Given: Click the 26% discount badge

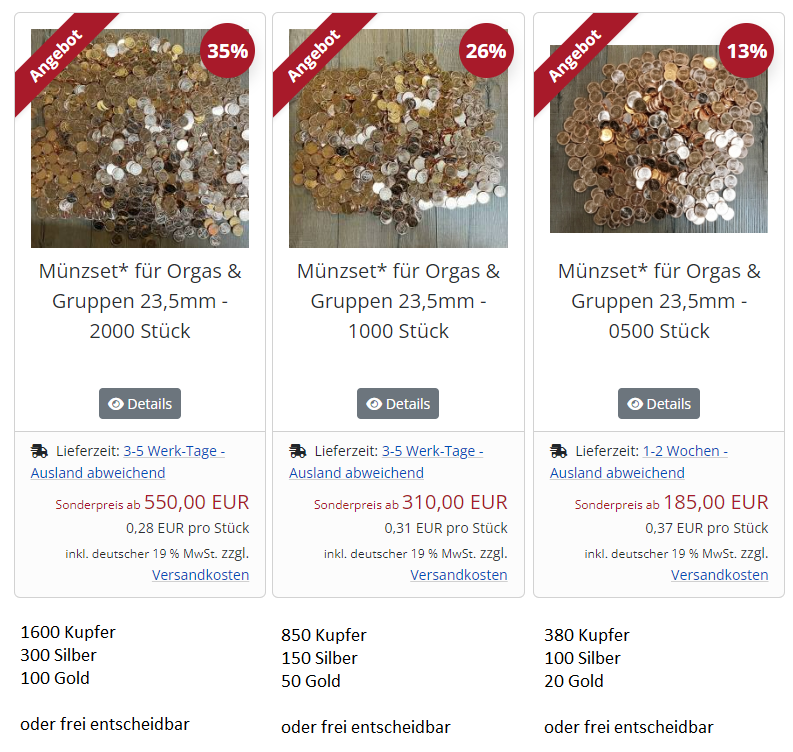Looking at the screenshot, I should click(x=486, y=51).
